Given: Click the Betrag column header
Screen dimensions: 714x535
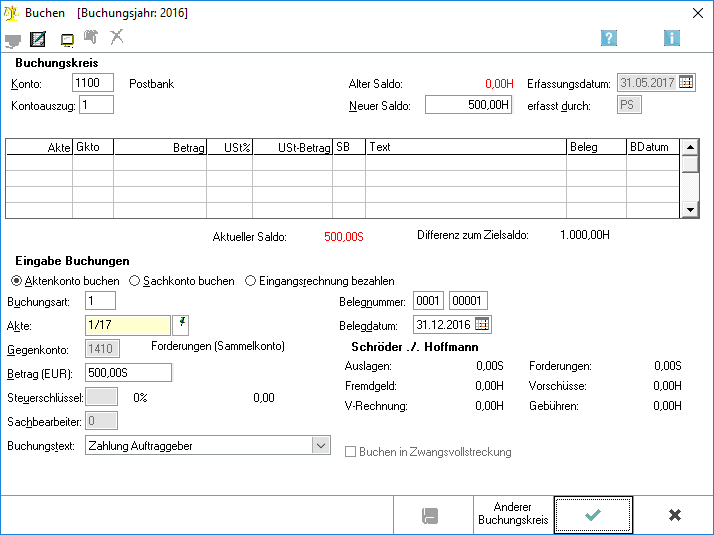Looking at the screenshot, I should tap(160, 147).
